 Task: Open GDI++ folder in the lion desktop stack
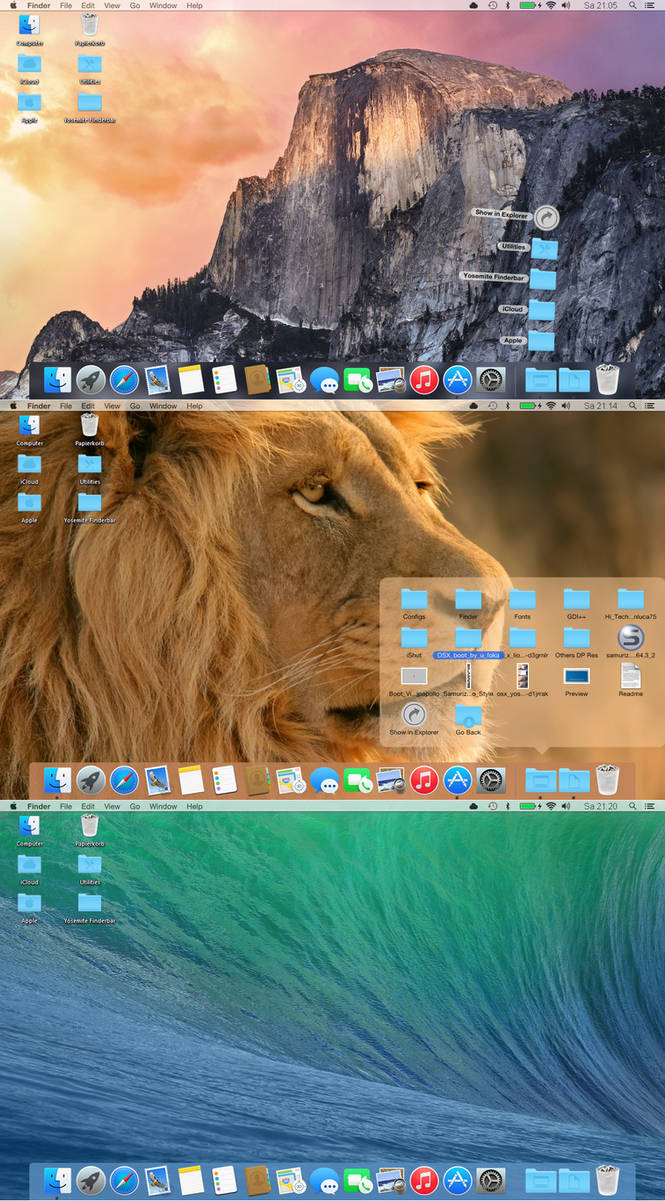pos(576,599)
